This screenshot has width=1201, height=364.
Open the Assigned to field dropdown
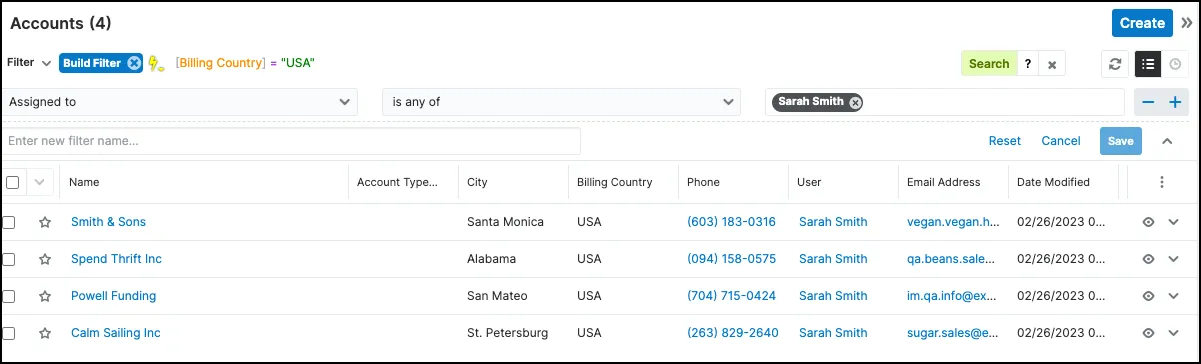point(180,102)
